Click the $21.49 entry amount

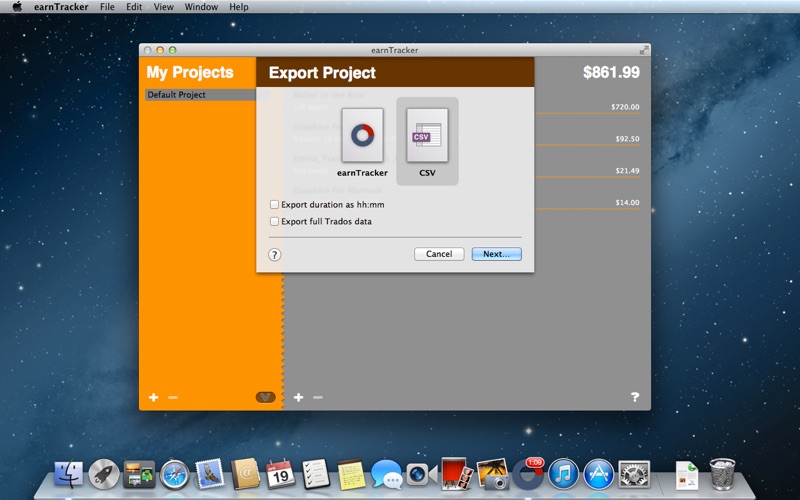[627, 170]
